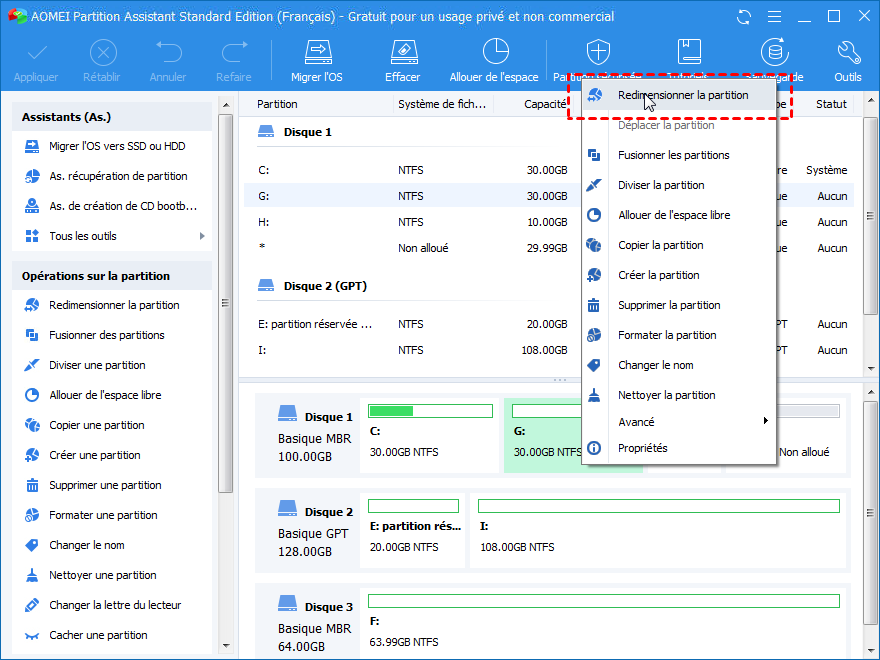880x660 pixels.
Task: Click the Propriétés info icon in menu
Action: click(x=594, y=448)
